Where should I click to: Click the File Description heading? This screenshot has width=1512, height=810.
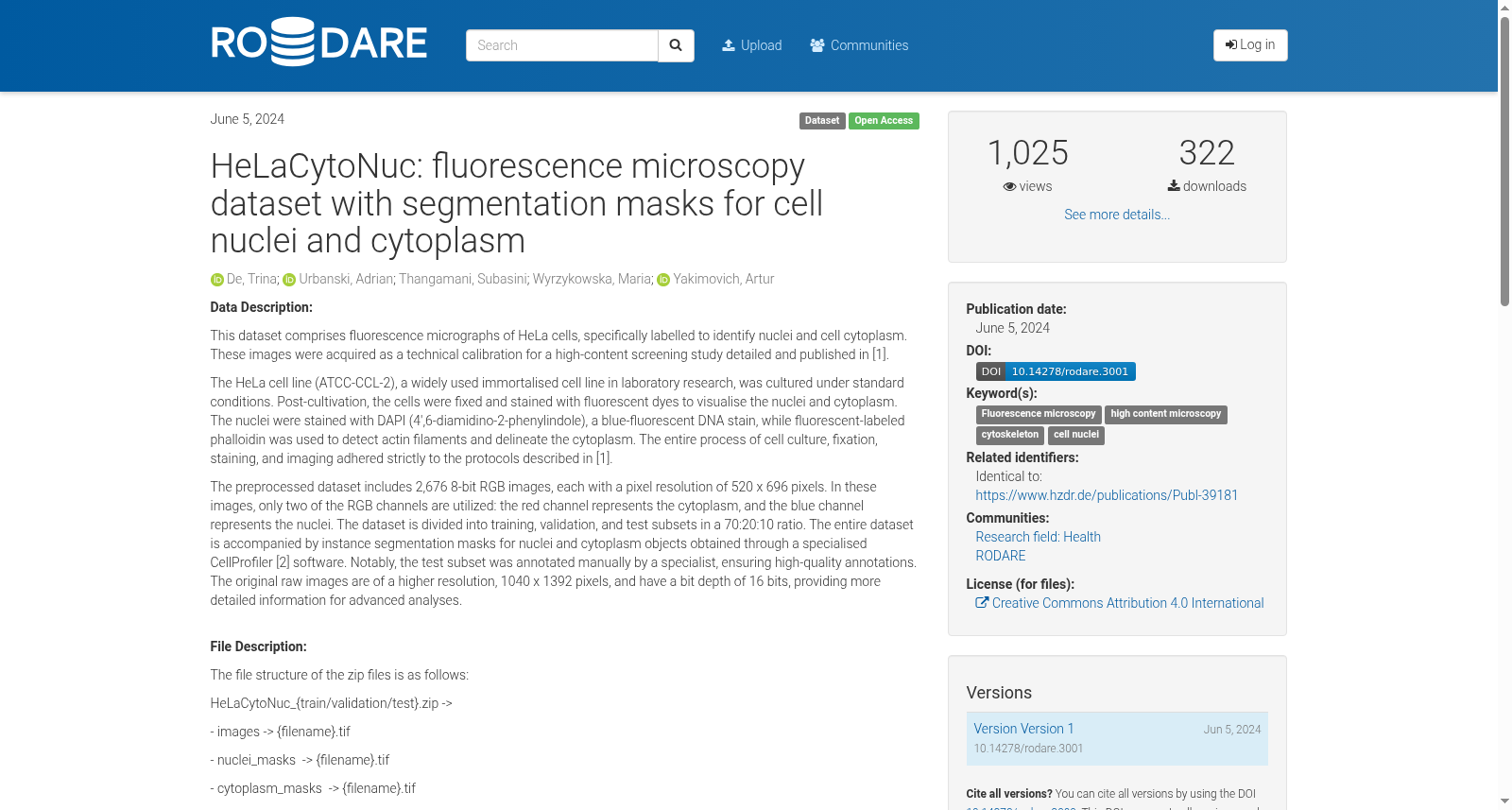[x=258, y=646]
